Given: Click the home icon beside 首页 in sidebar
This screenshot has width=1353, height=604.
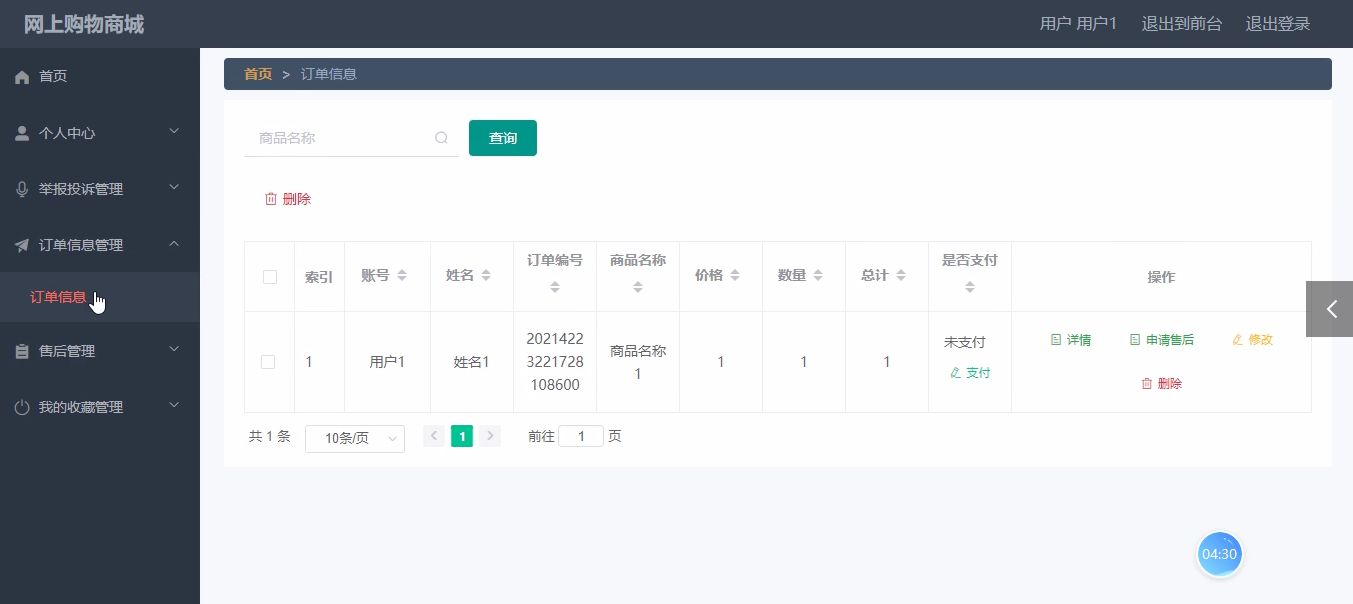Looking at the screenshot, I should click(x=22, y=77).
